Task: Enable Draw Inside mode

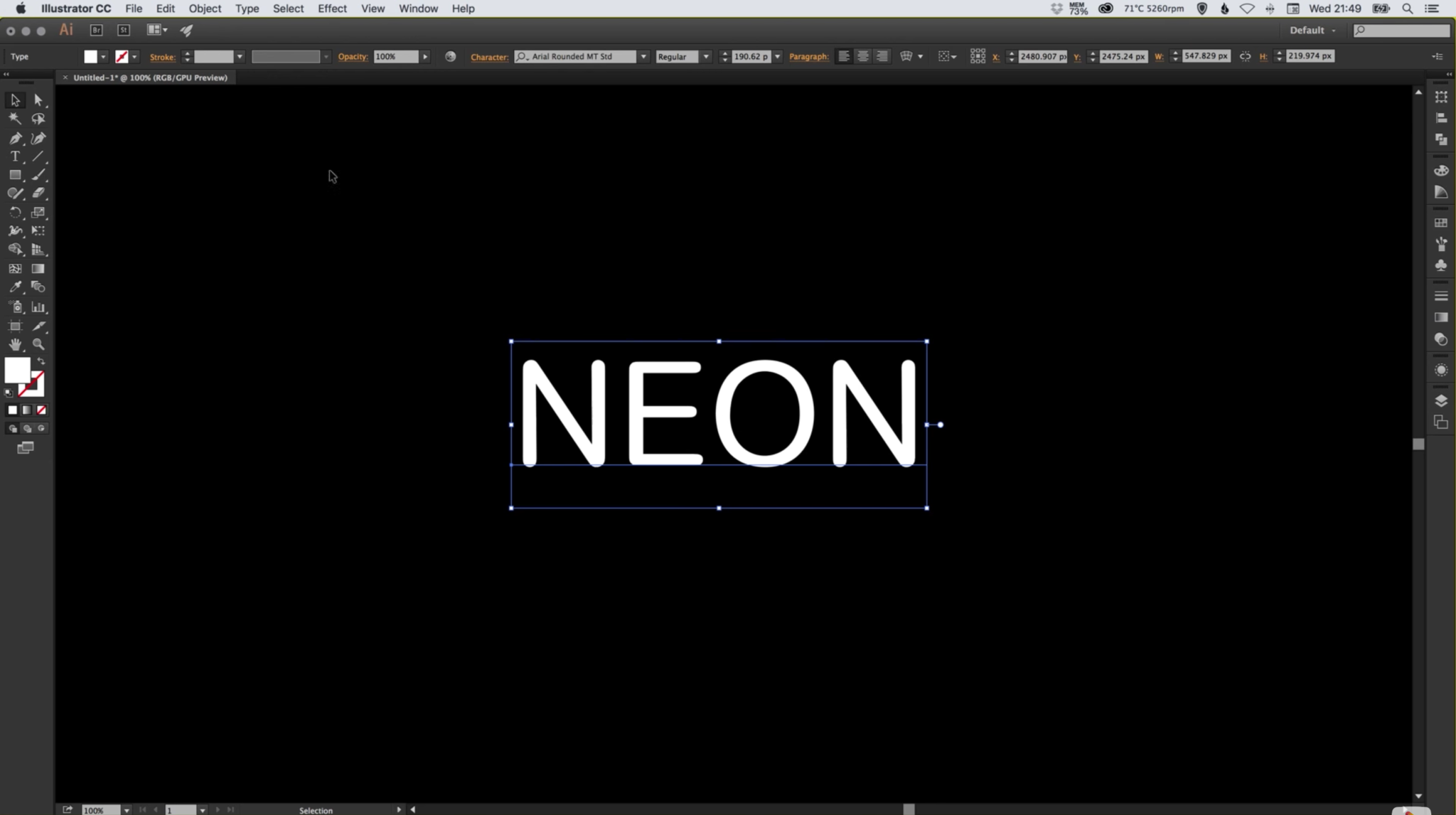Action: [x=41, y=429]
